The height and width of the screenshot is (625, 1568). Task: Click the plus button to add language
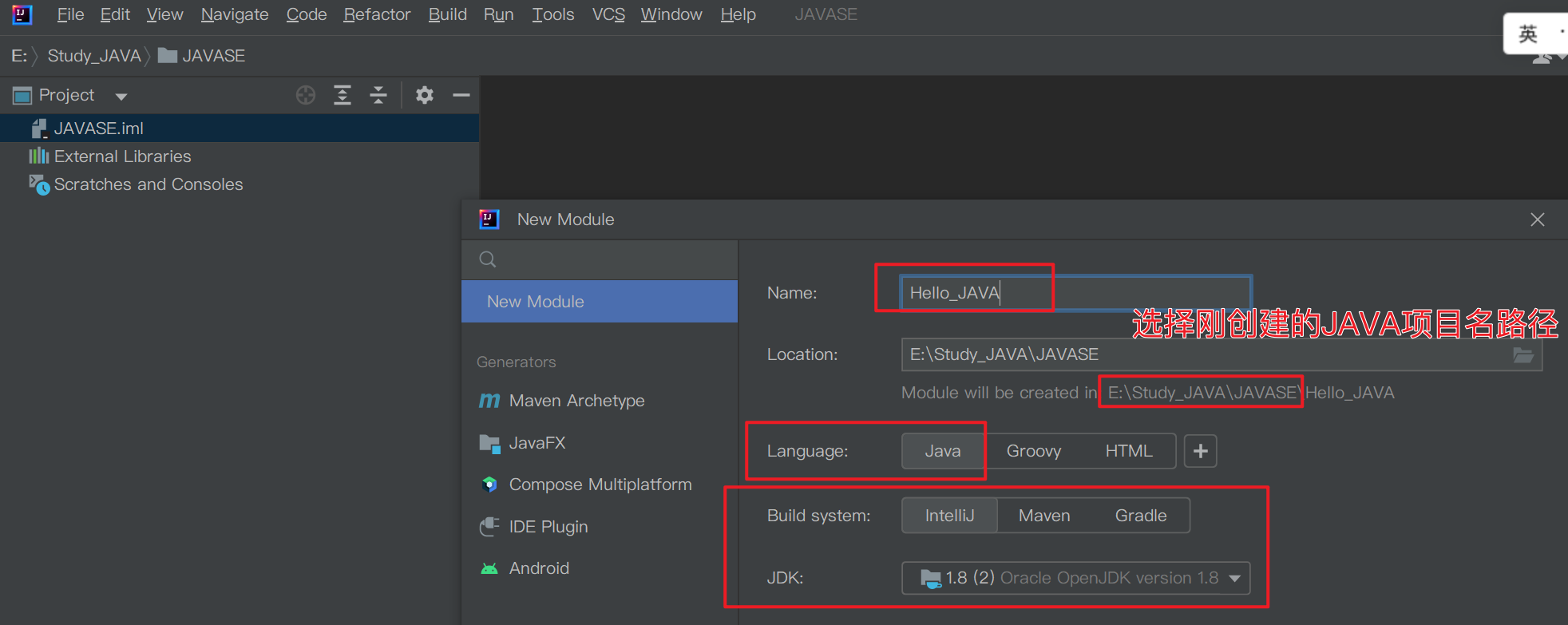[1200, 451]
